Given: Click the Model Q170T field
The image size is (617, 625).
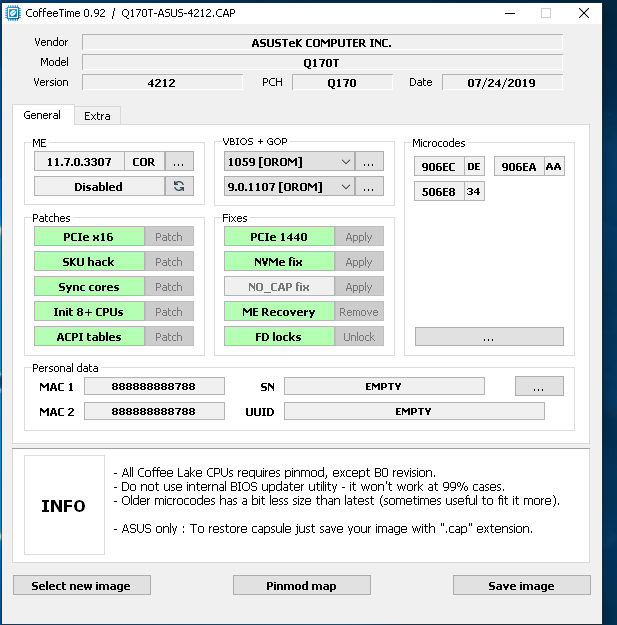Looking at the screenshot, I should 322,62.
